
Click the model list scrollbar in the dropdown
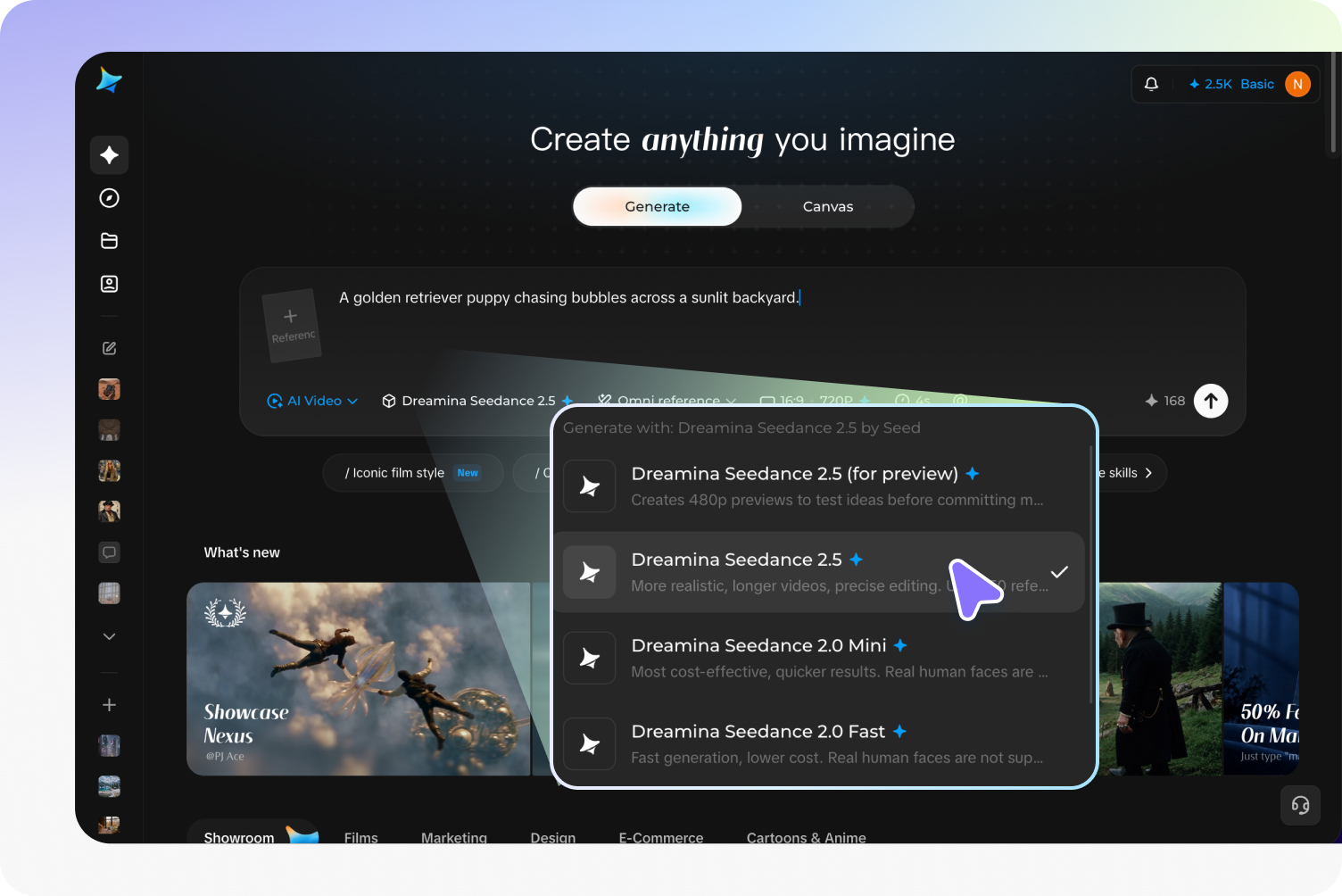point(1090,576)
